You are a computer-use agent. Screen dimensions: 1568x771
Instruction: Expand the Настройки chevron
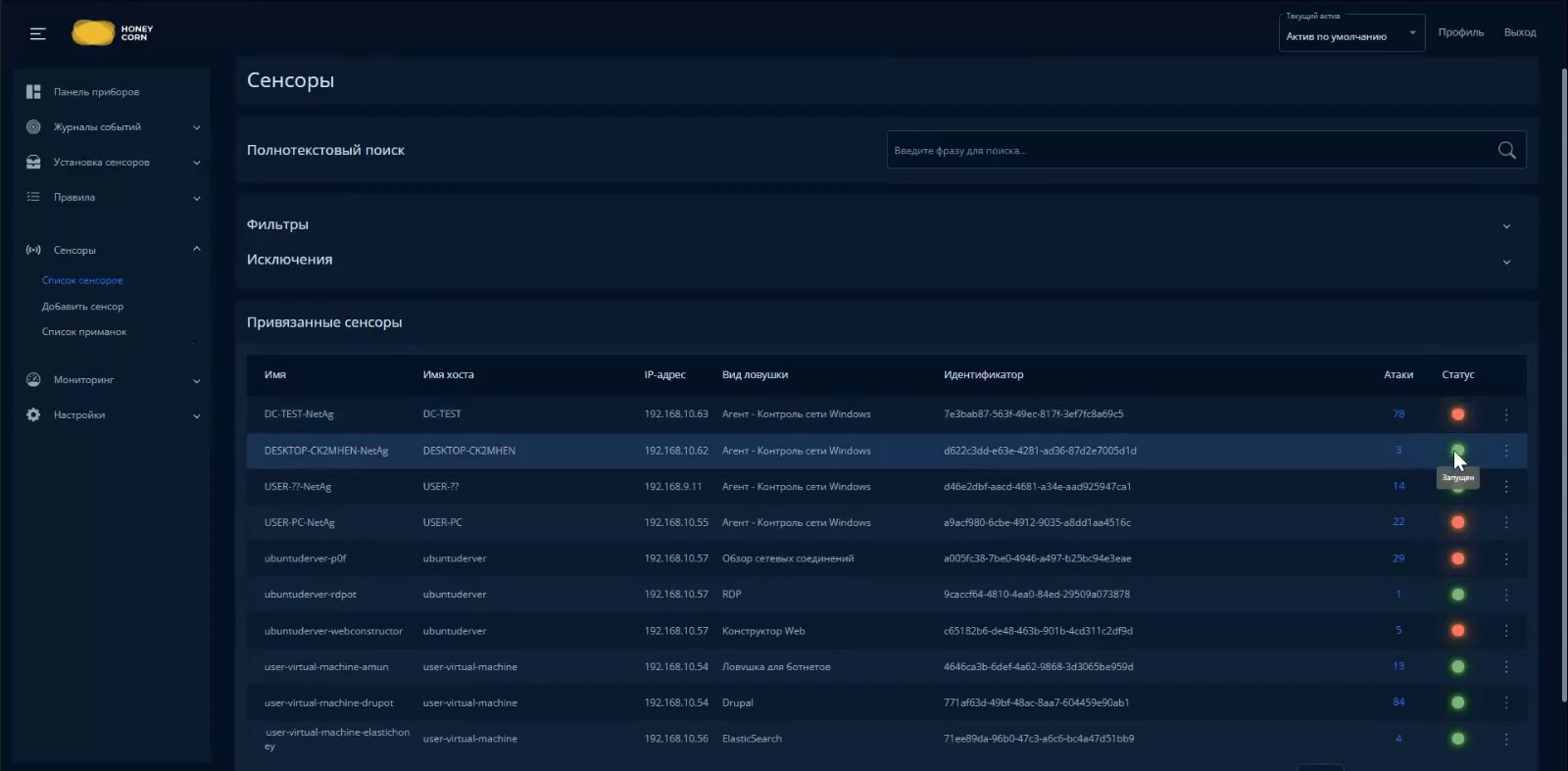click(197, 416)
